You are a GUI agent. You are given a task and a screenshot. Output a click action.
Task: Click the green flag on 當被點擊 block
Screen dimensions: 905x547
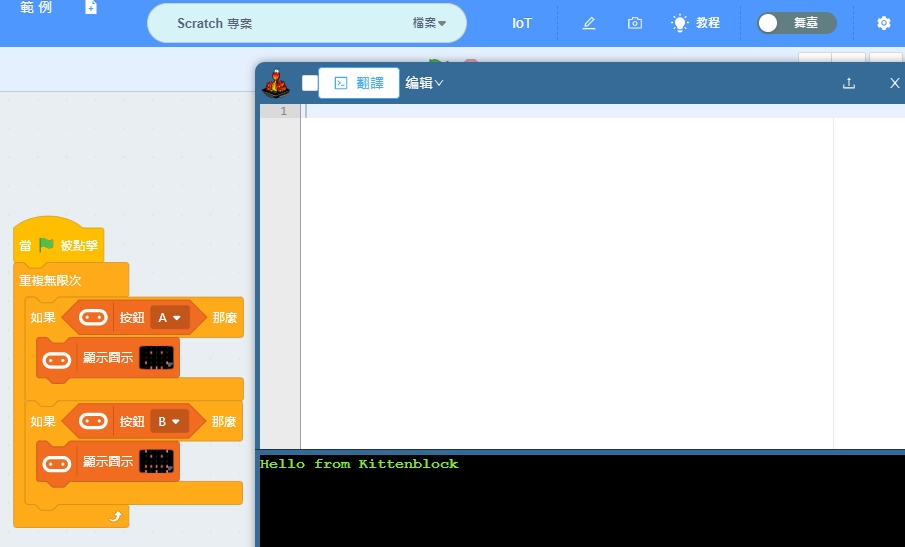46,245
